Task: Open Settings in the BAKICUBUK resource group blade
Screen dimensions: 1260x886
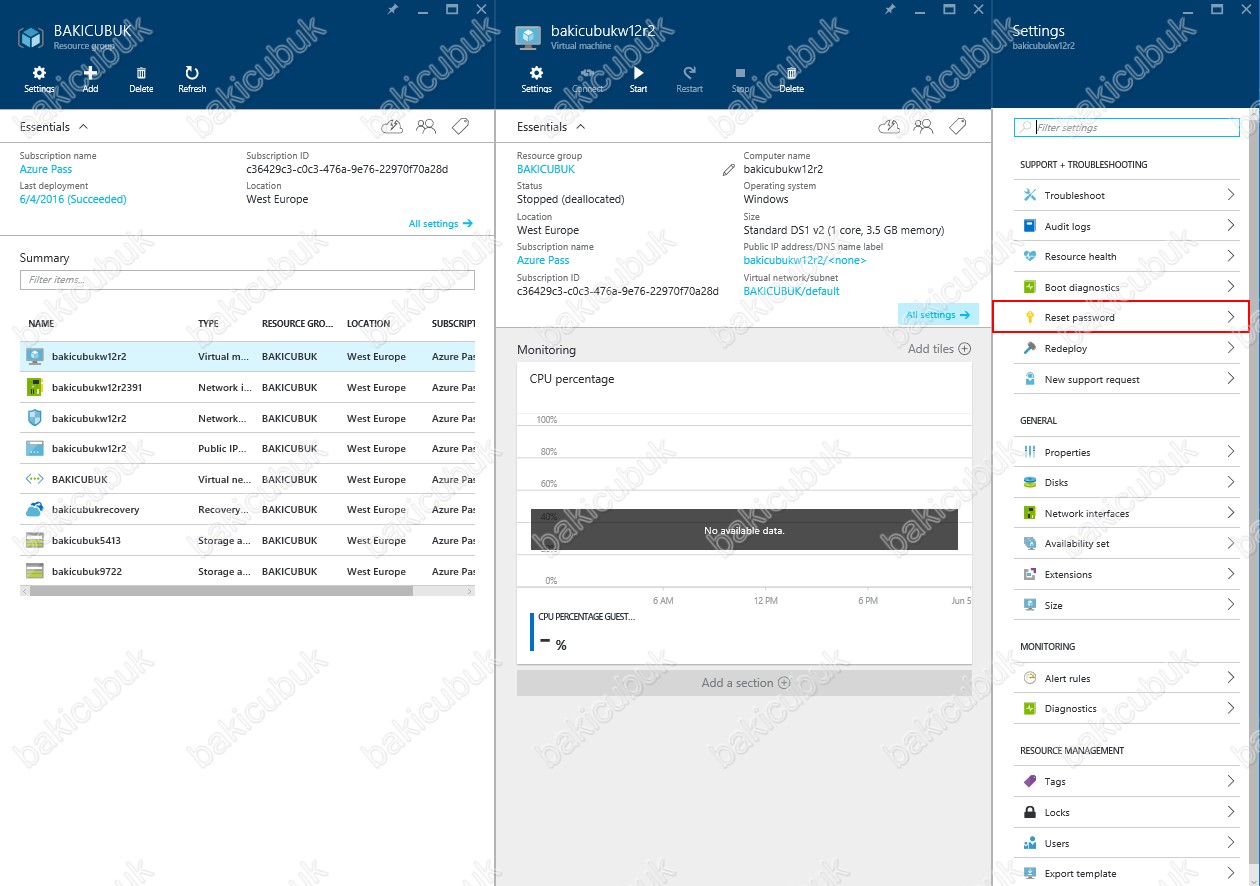Action: point(39,79)
